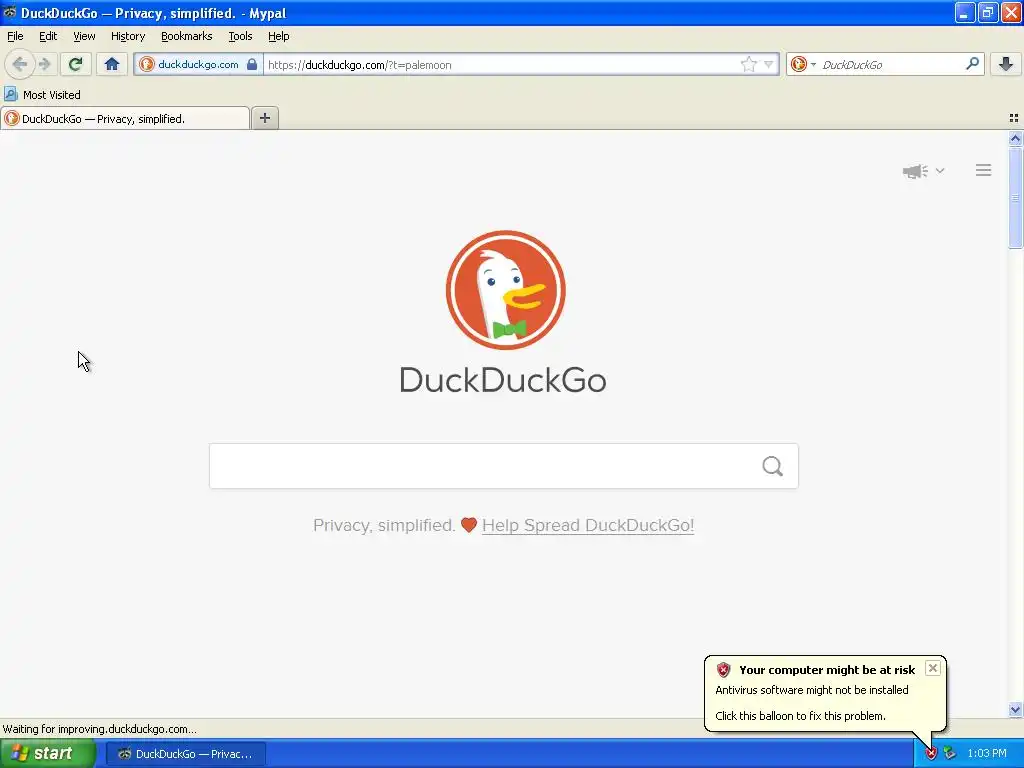Click the search magnifier in page search box

(x=773, y=466)
